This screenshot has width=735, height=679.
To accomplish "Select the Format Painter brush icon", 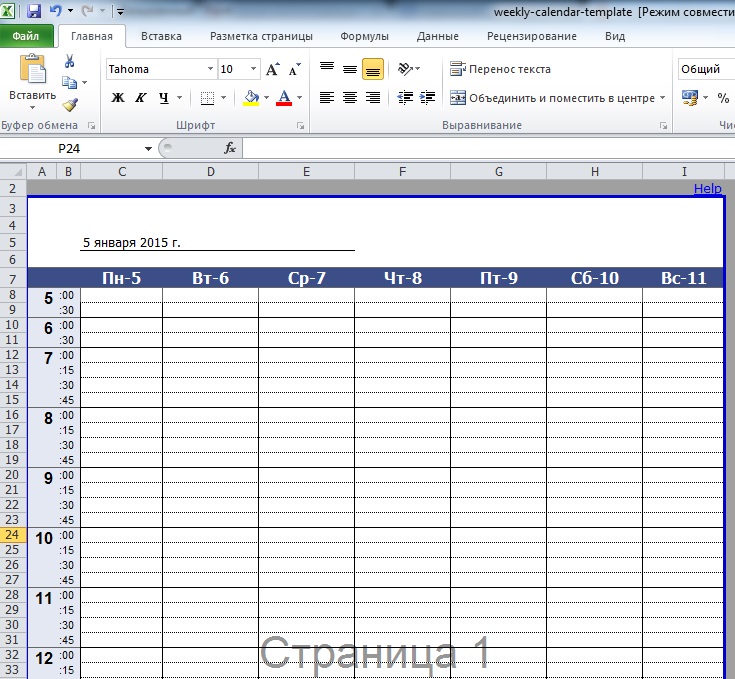I will point(69,105).
